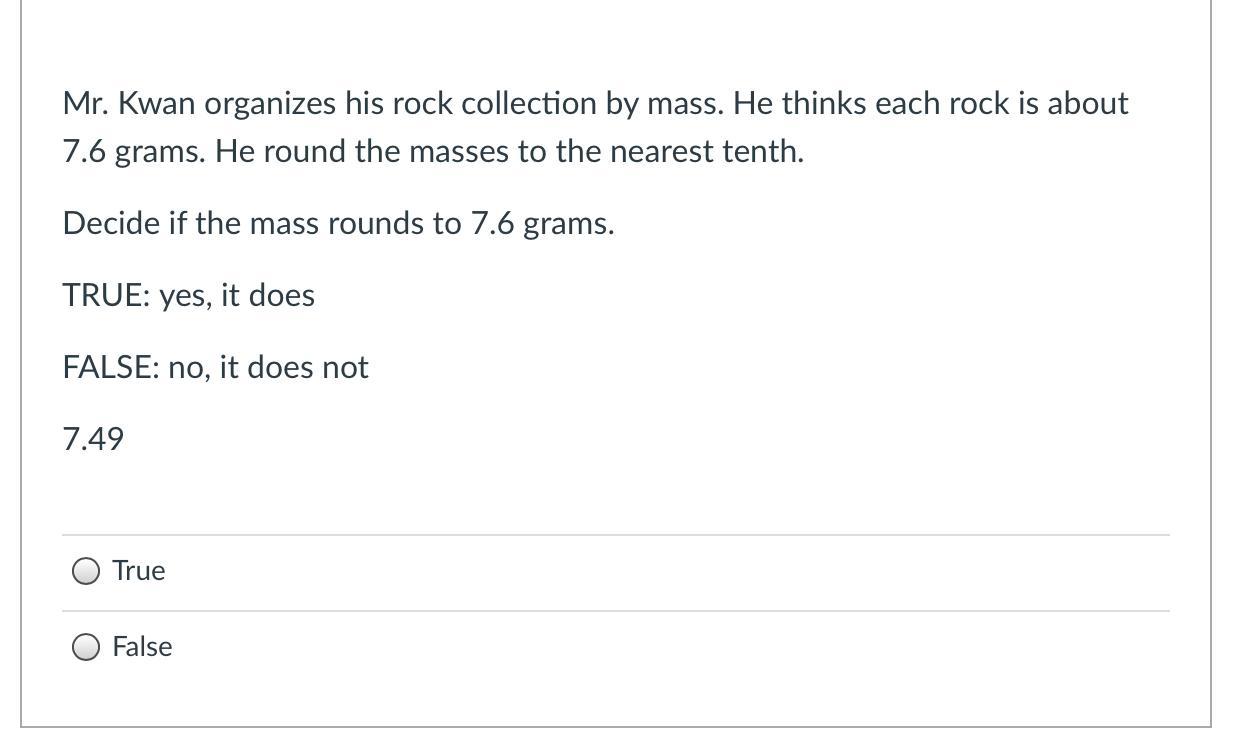The image size is (1235, 738).
Task: Select the False radio button
Action: pos(86,647)
